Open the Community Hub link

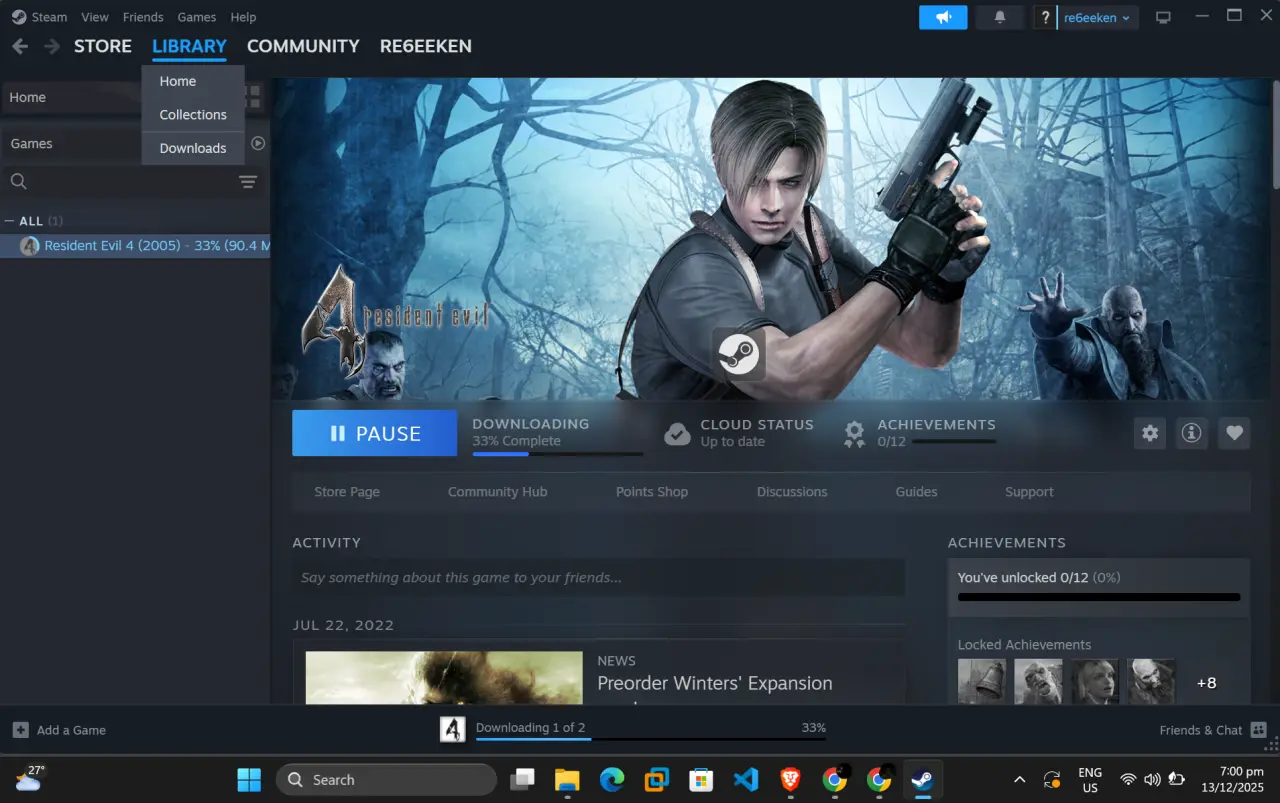[x=498, y=492]
